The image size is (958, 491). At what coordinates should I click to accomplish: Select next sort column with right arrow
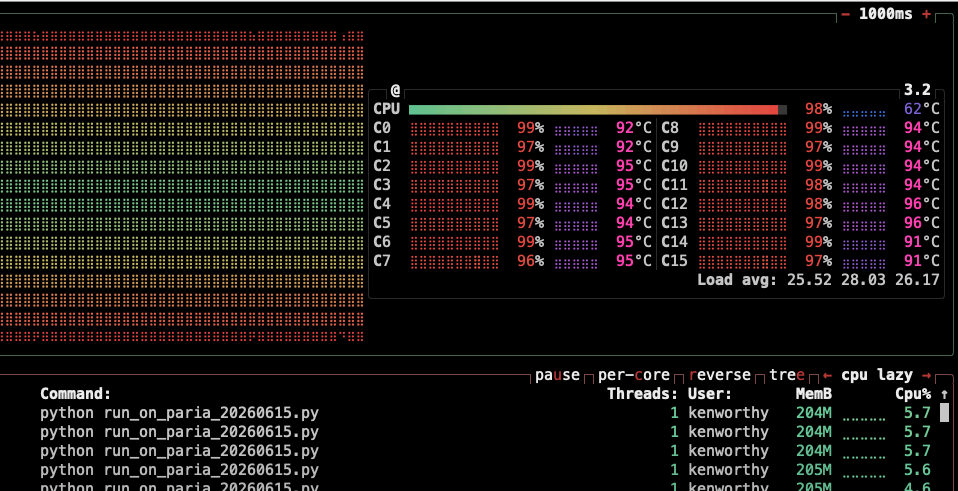pyautogui.click(x=926, y=376)
